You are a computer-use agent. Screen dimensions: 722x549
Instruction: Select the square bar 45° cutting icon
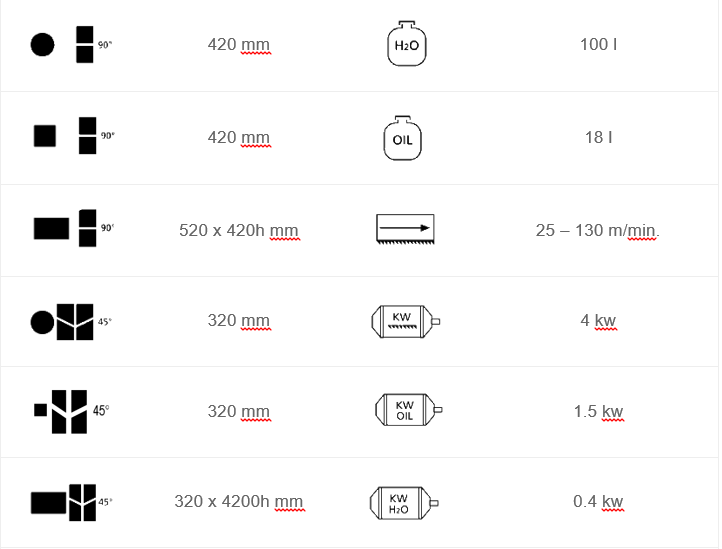70,411
